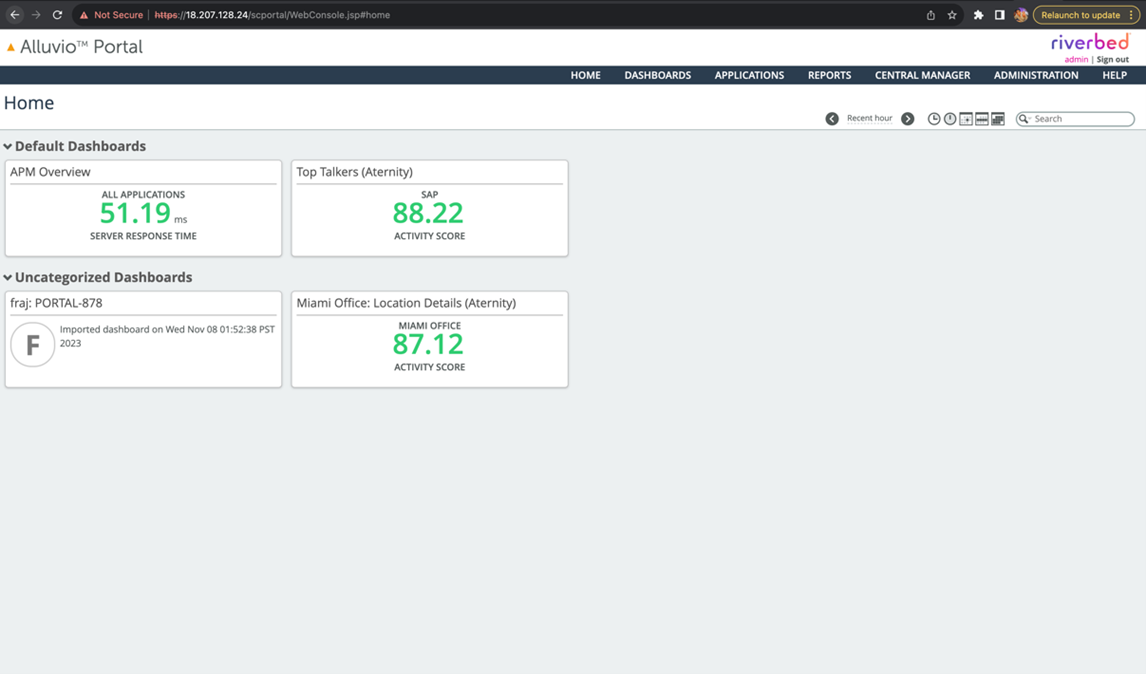Go to the previous time range arrow
The height and width of the screenshot is (674, 1146).
832,119
